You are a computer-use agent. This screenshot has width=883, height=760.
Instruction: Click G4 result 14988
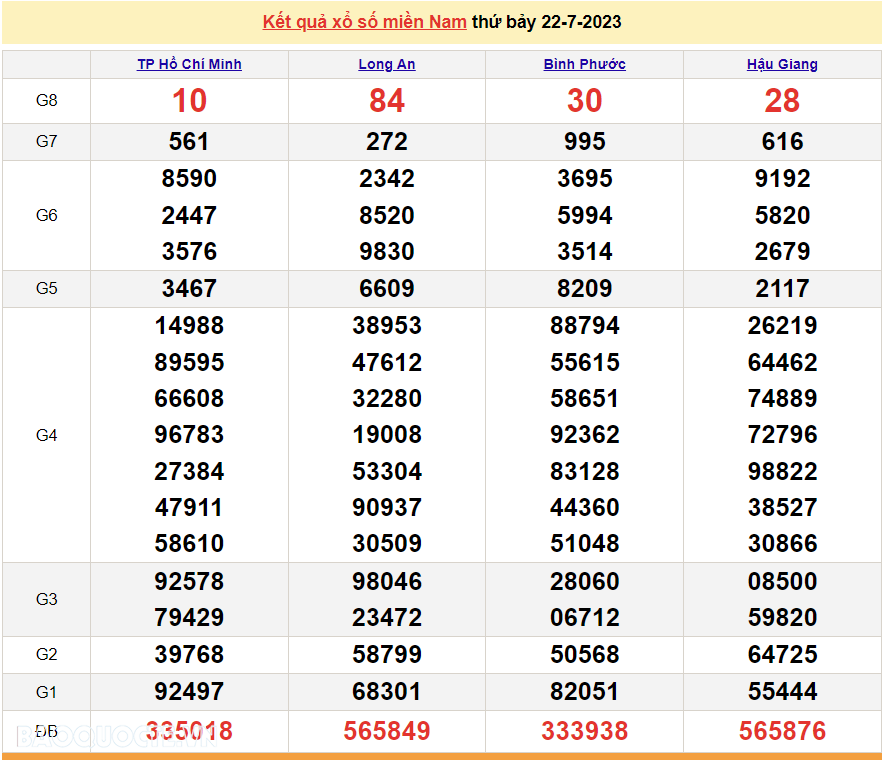pos(189,325)
